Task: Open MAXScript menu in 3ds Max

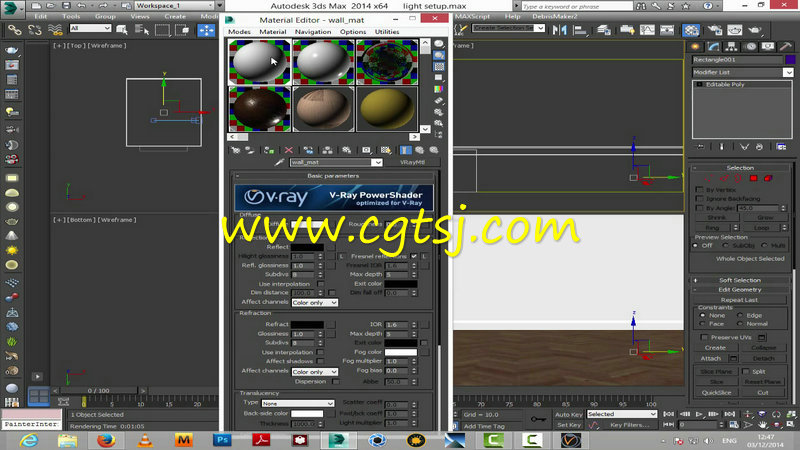Action: (472, 16)
